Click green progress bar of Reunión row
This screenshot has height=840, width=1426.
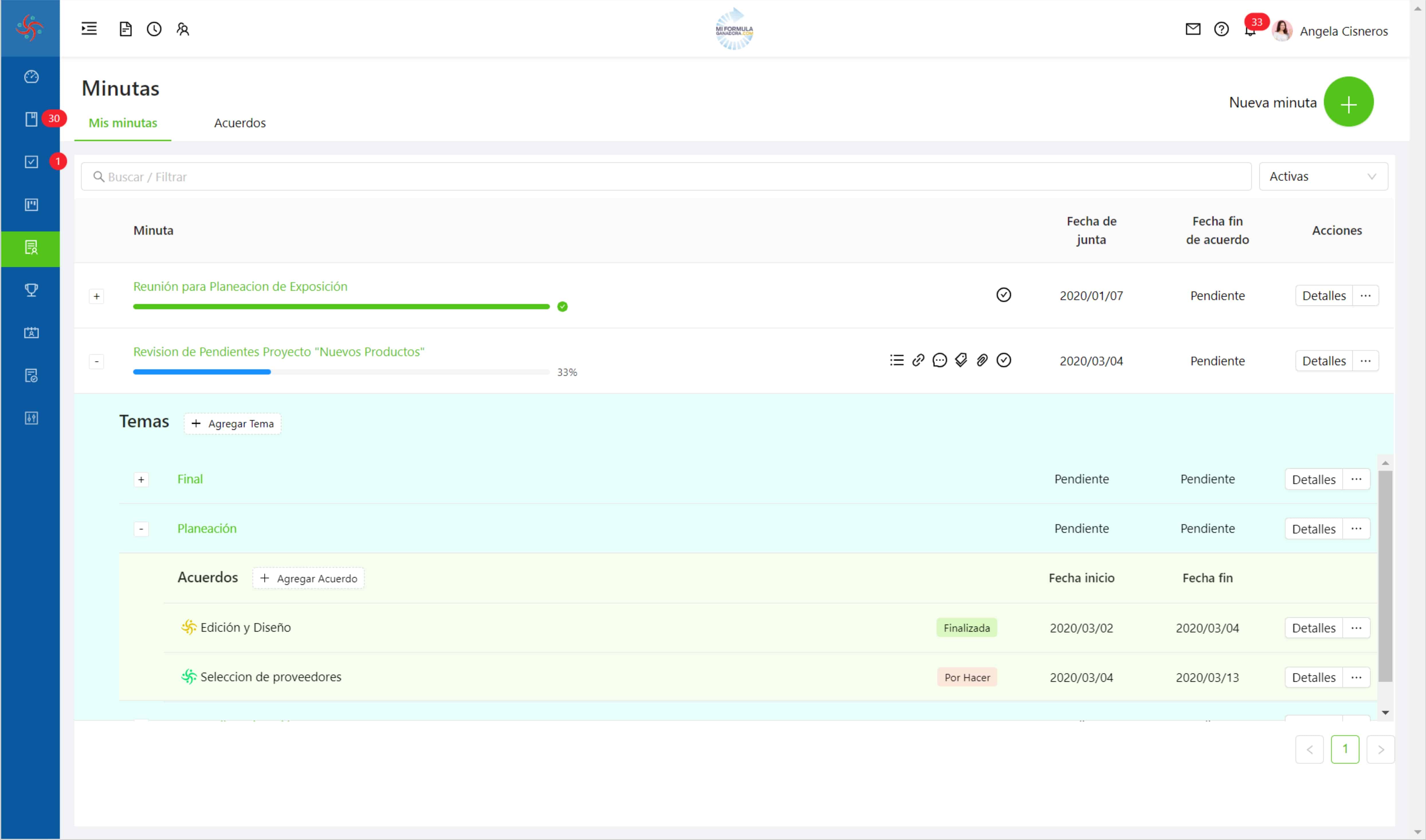(341, 306)
